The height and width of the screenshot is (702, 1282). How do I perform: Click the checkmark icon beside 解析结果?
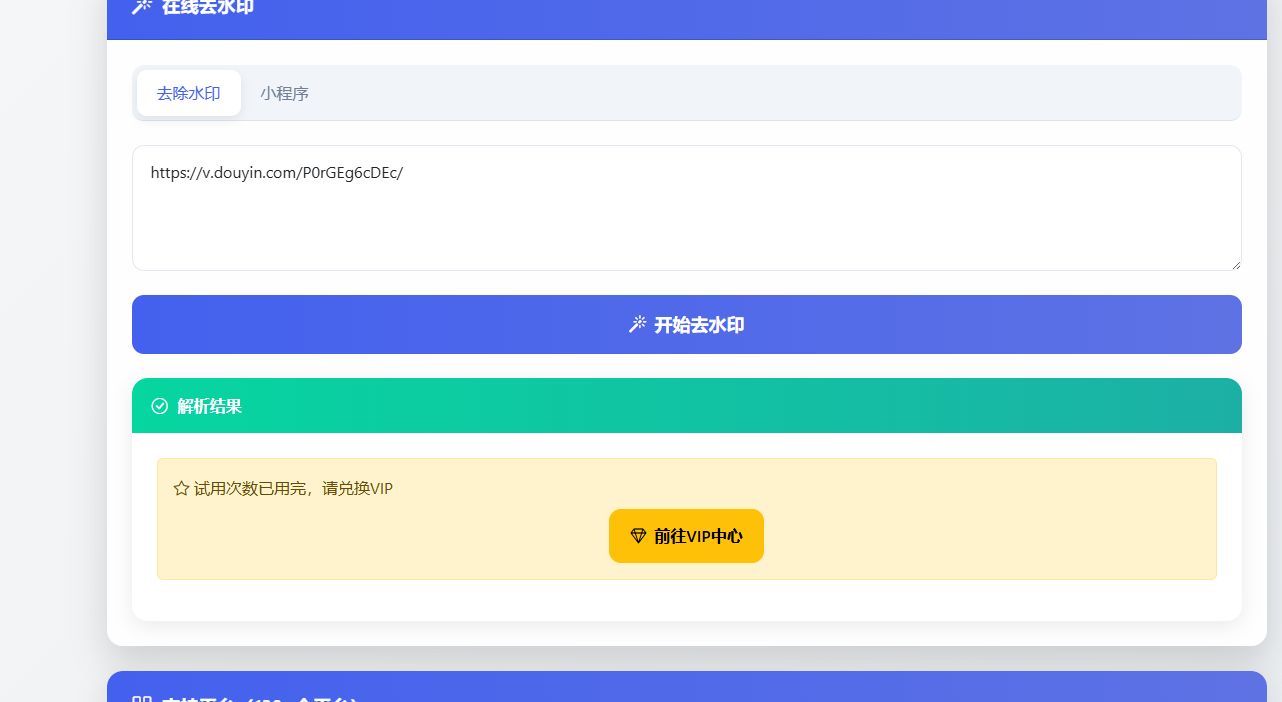click(x=159, y=406)
